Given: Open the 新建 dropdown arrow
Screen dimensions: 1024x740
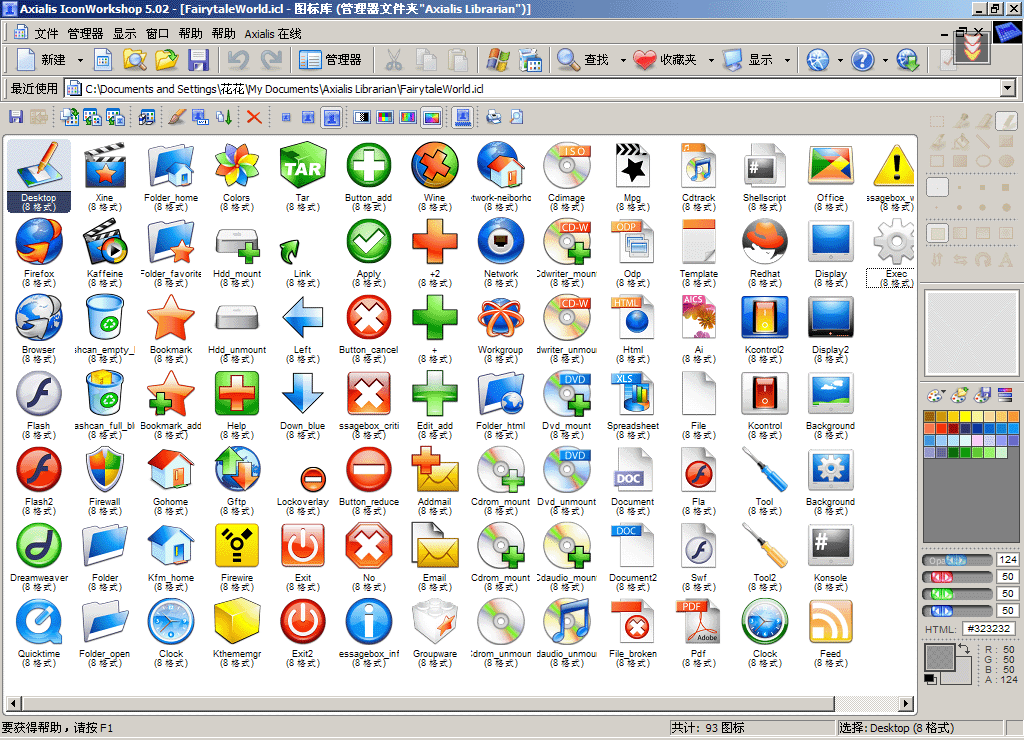Looking at the screenshot, I should [80, 60].
